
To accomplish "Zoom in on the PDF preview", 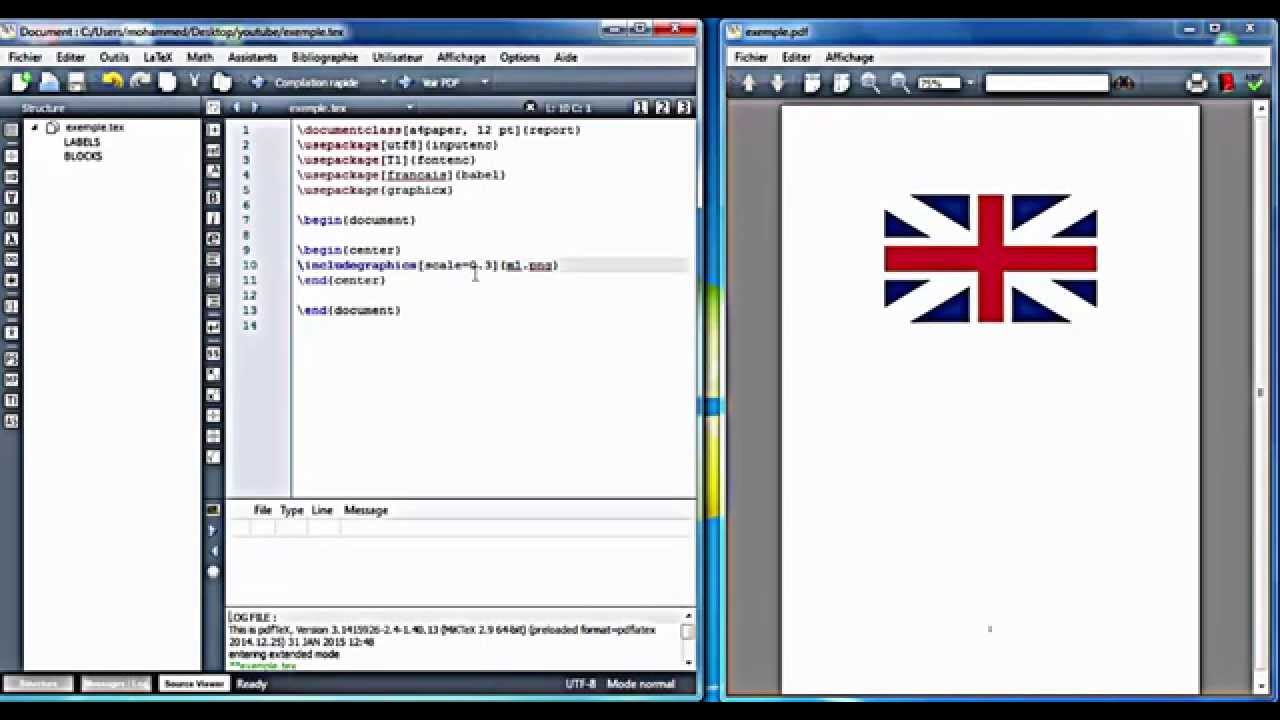I will tap(870, 83).
